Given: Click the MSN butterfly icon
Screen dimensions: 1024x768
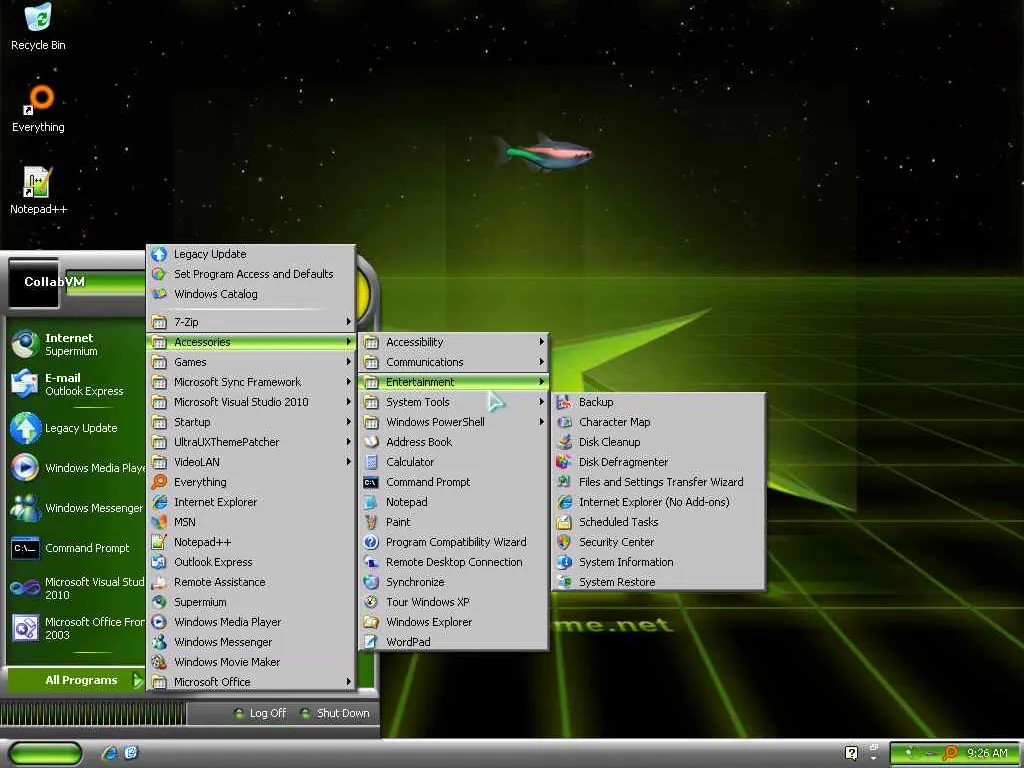Looking at the screenshot, I should point(159,522).
